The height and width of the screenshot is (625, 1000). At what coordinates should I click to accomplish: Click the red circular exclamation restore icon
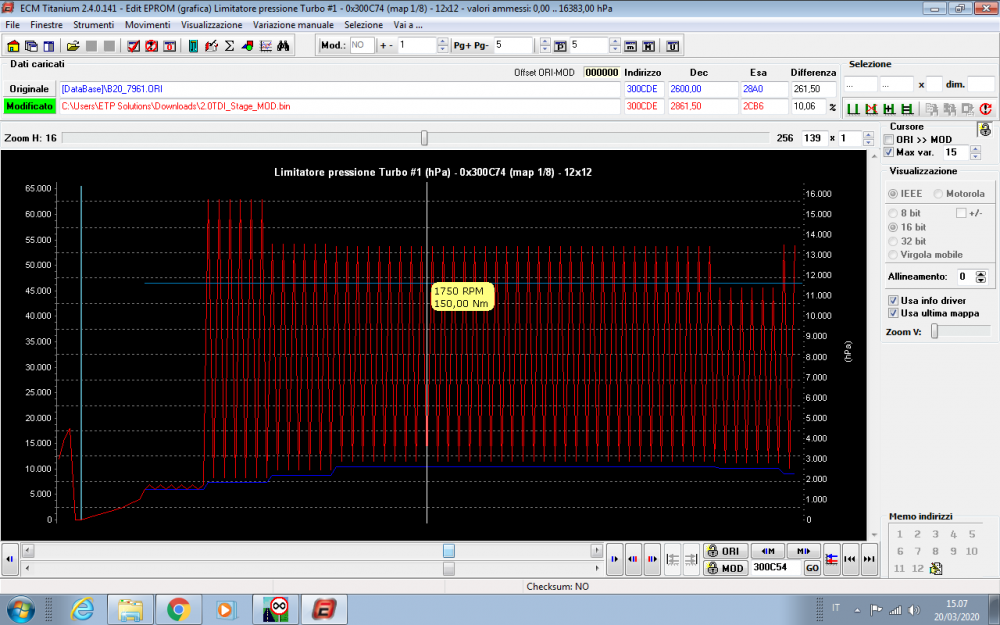pos(985,109)
